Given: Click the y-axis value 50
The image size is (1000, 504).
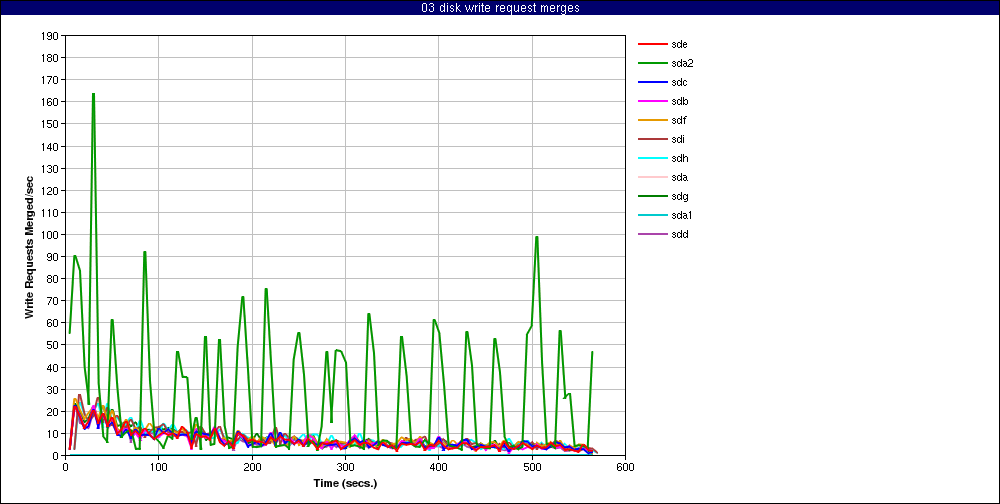Looking at the screenshot, I should click(54, 345).
